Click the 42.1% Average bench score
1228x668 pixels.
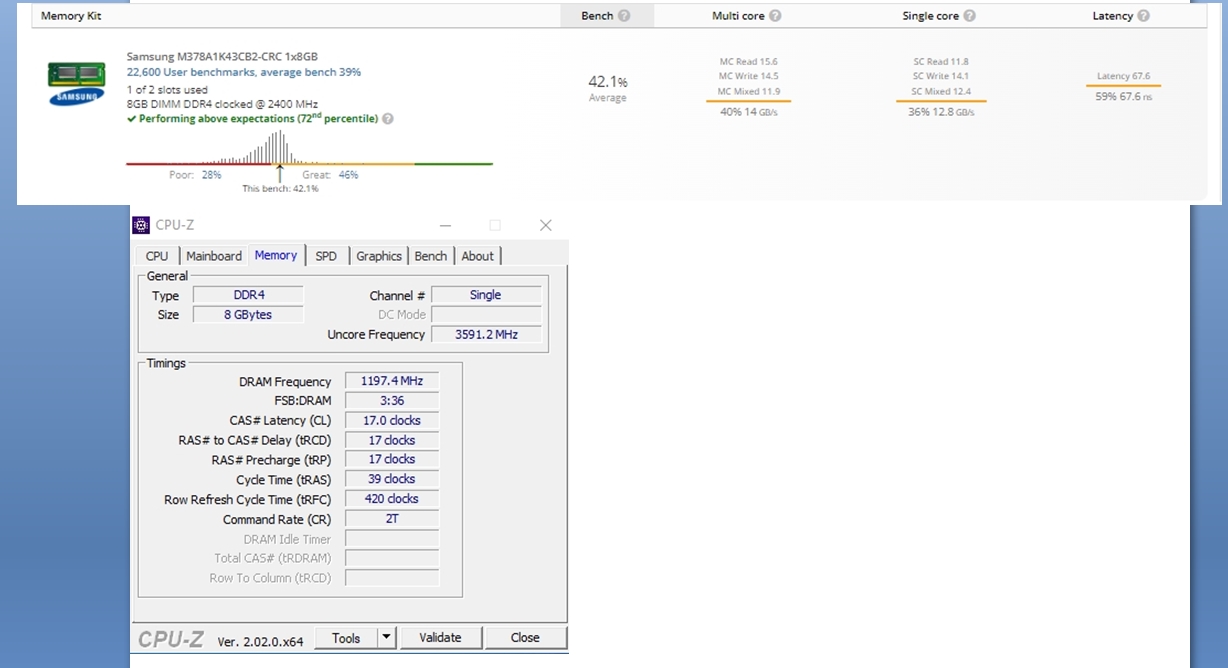[x=608, y=88]
